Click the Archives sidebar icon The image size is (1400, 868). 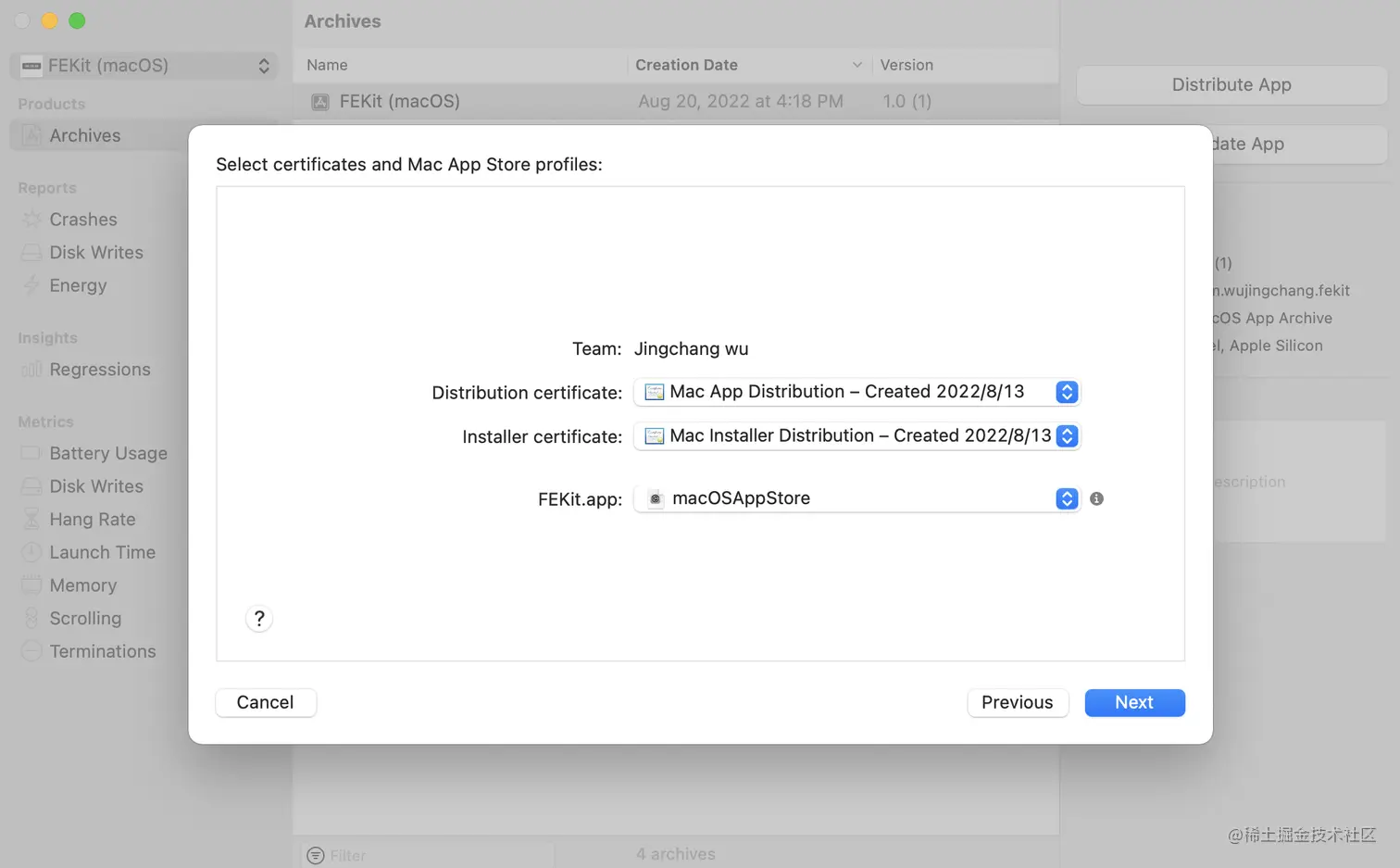[x=31, y=135]
